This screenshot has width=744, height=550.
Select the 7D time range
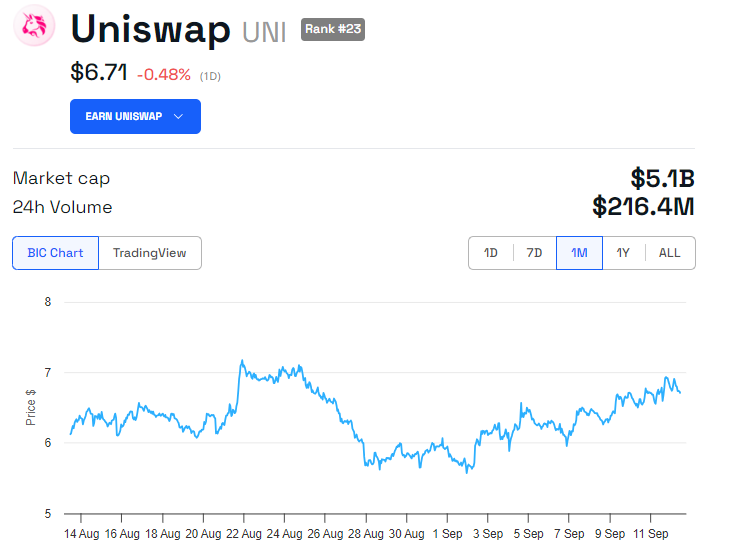tap(534, 253)
